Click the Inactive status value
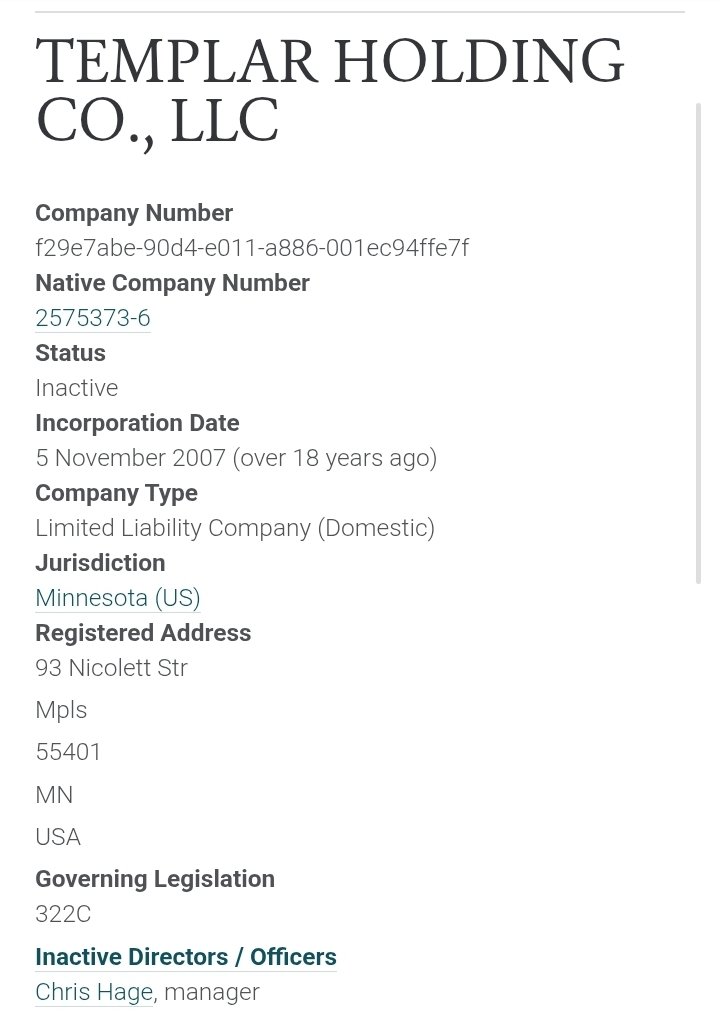 [76, 388]
